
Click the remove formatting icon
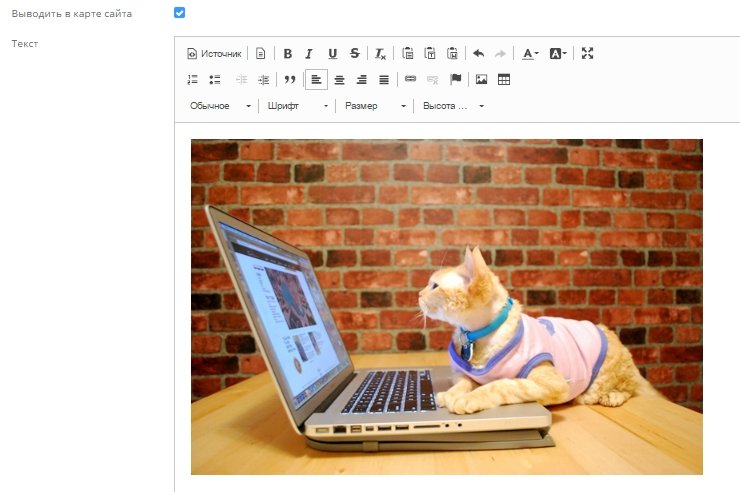[380, 54]
